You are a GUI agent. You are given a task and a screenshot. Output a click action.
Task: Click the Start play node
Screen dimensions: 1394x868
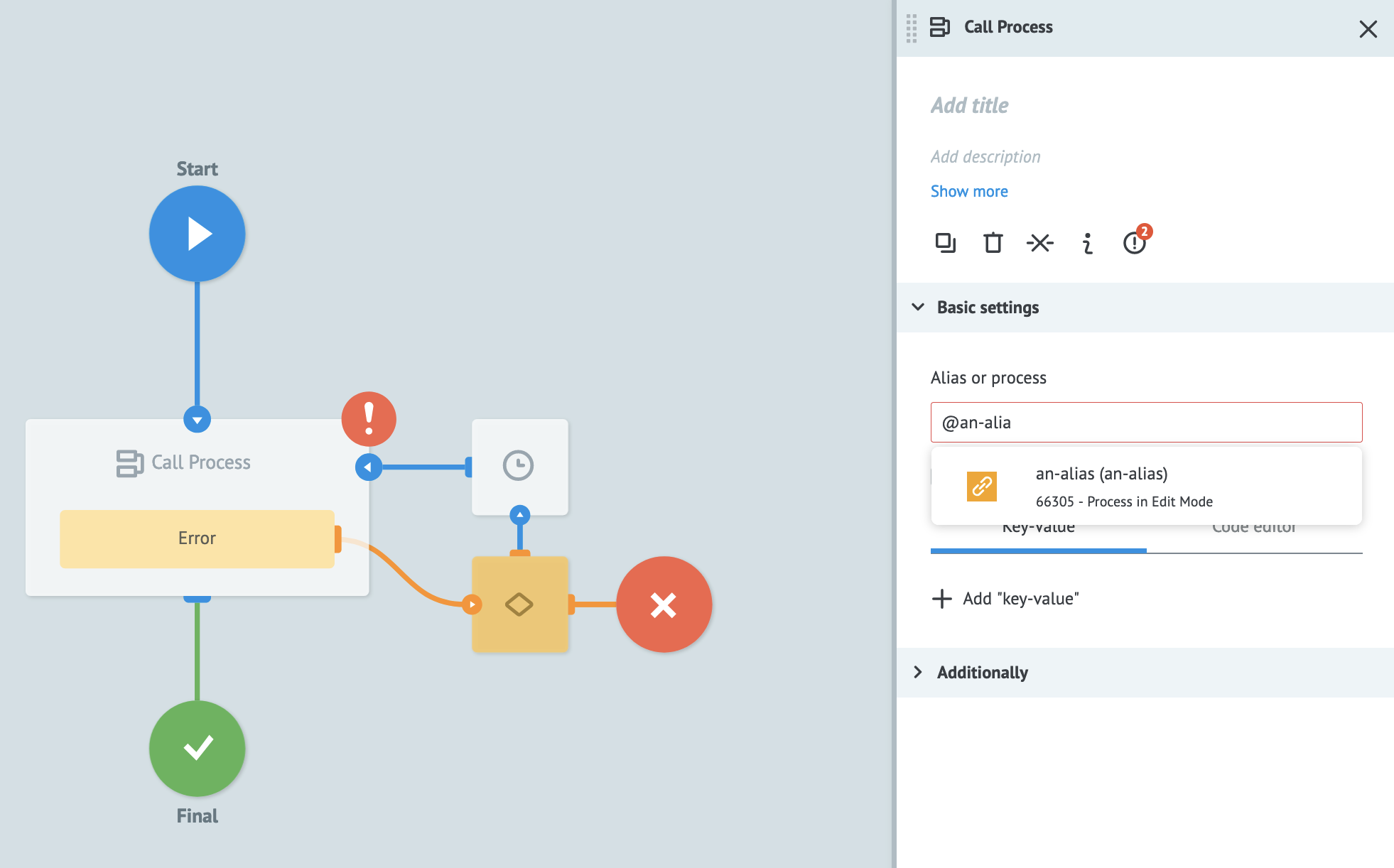point(197,233)
